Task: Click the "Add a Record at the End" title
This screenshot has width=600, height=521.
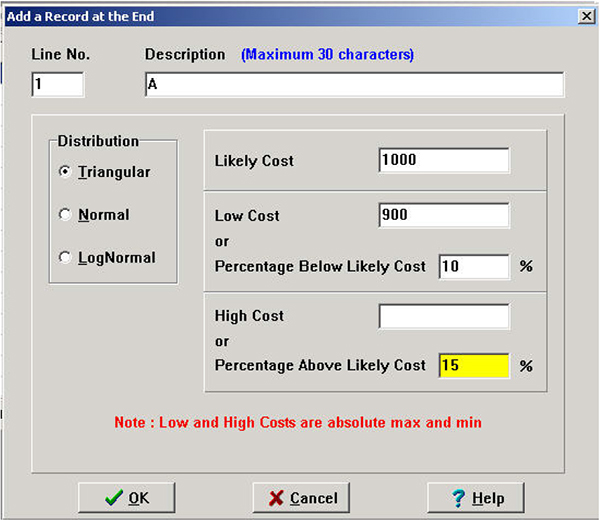Action: (80, 16)
